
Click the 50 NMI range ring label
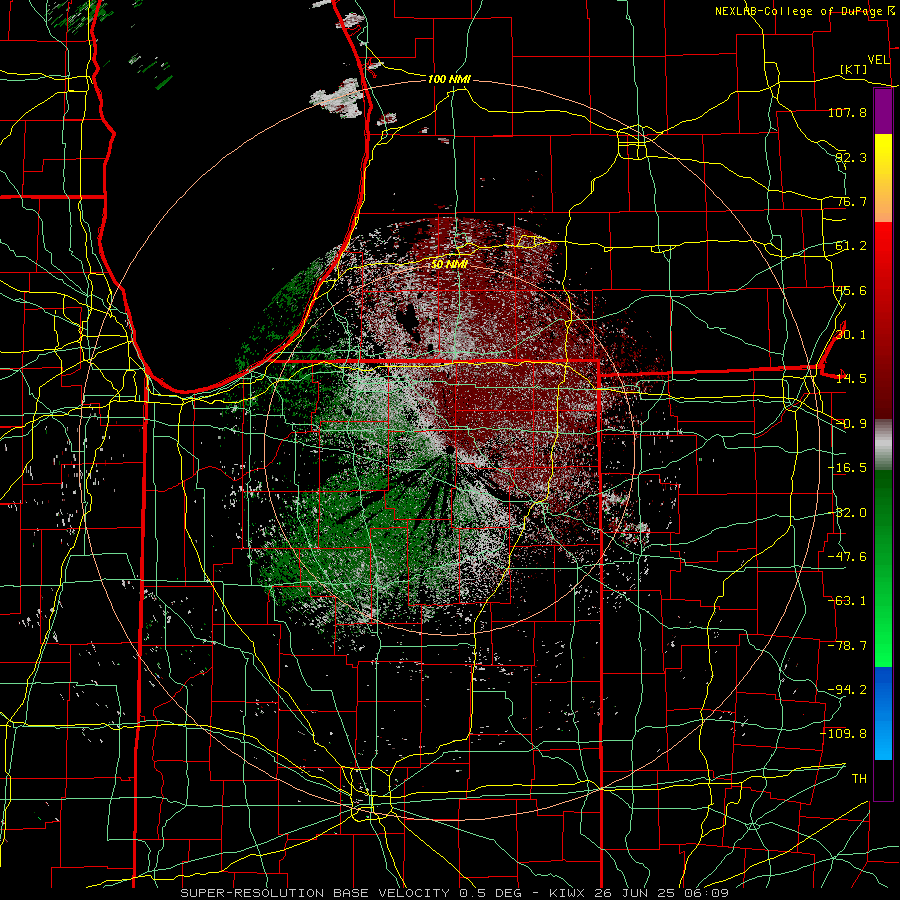coord(449,264)
